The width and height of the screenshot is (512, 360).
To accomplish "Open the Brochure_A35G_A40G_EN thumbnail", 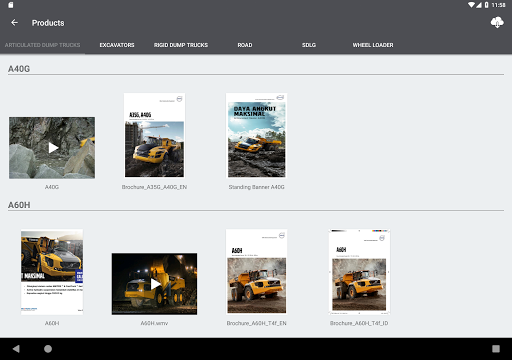I will point(154,135).
